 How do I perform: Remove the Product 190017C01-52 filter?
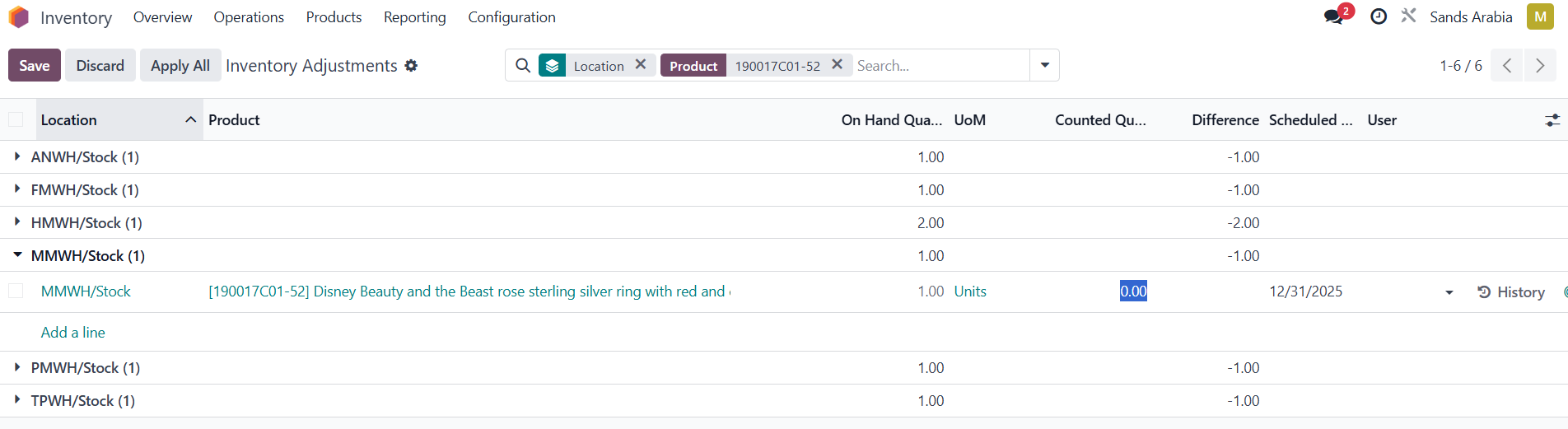click(x=837, y=64)
